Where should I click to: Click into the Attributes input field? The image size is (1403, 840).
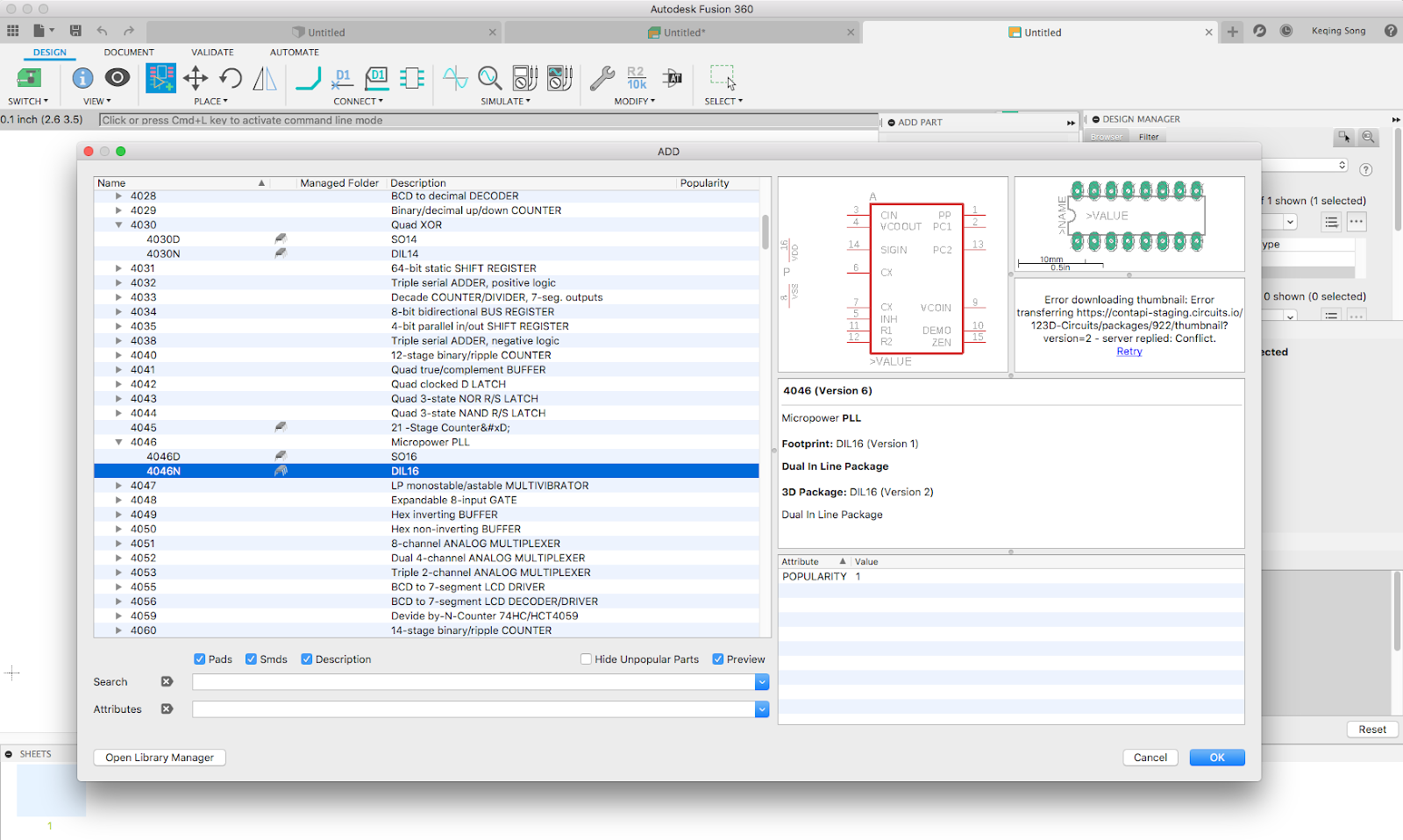[x=474, y=709]
